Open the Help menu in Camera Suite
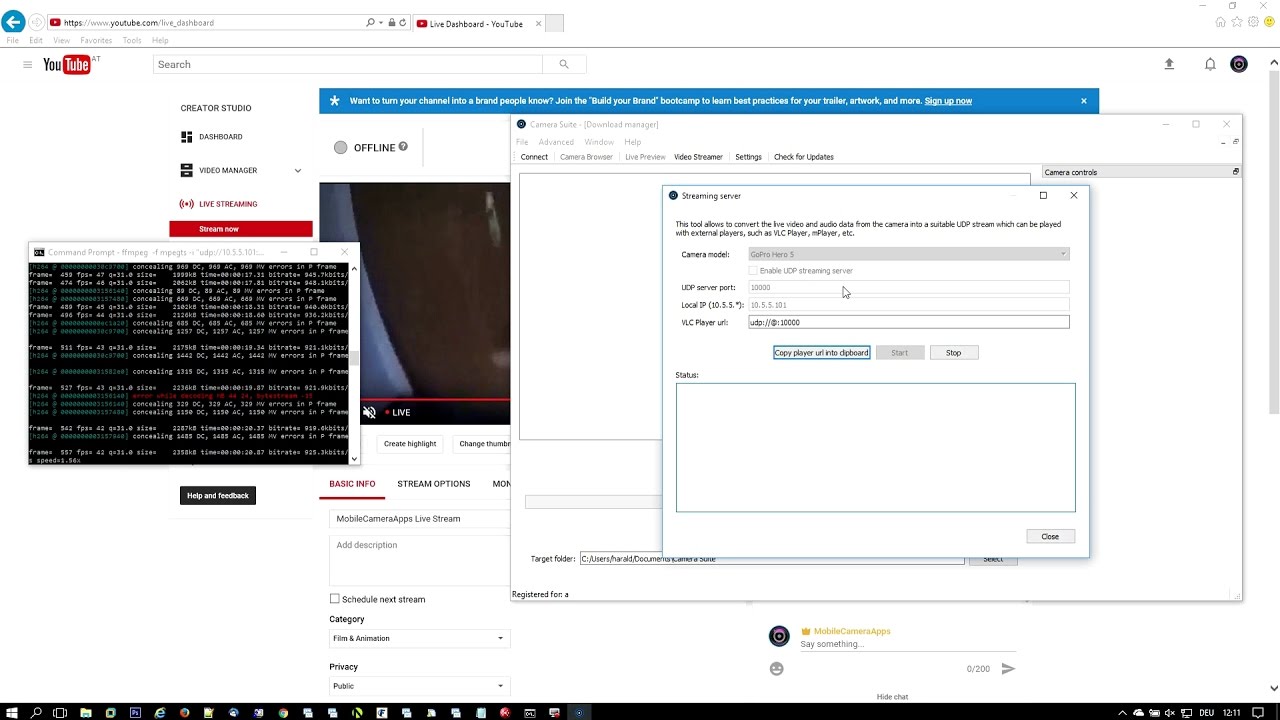 coord(632,142)
